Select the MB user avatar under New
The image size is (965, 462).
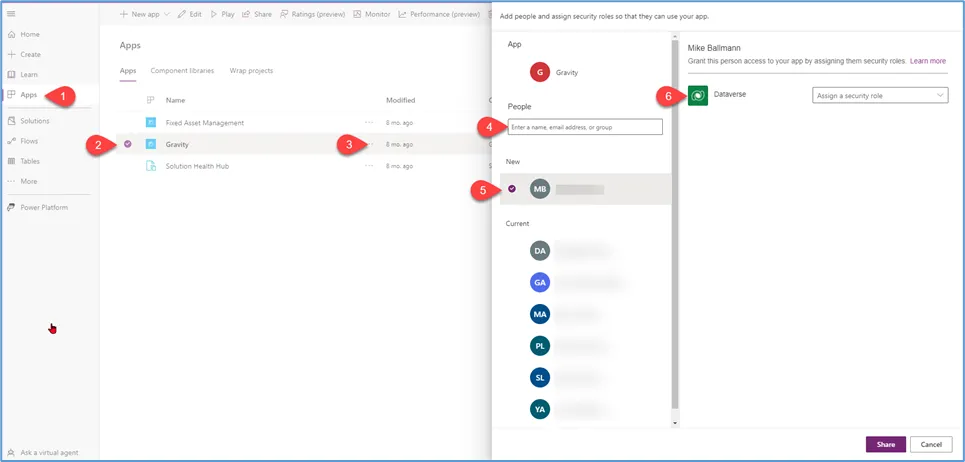coord(540,189)
